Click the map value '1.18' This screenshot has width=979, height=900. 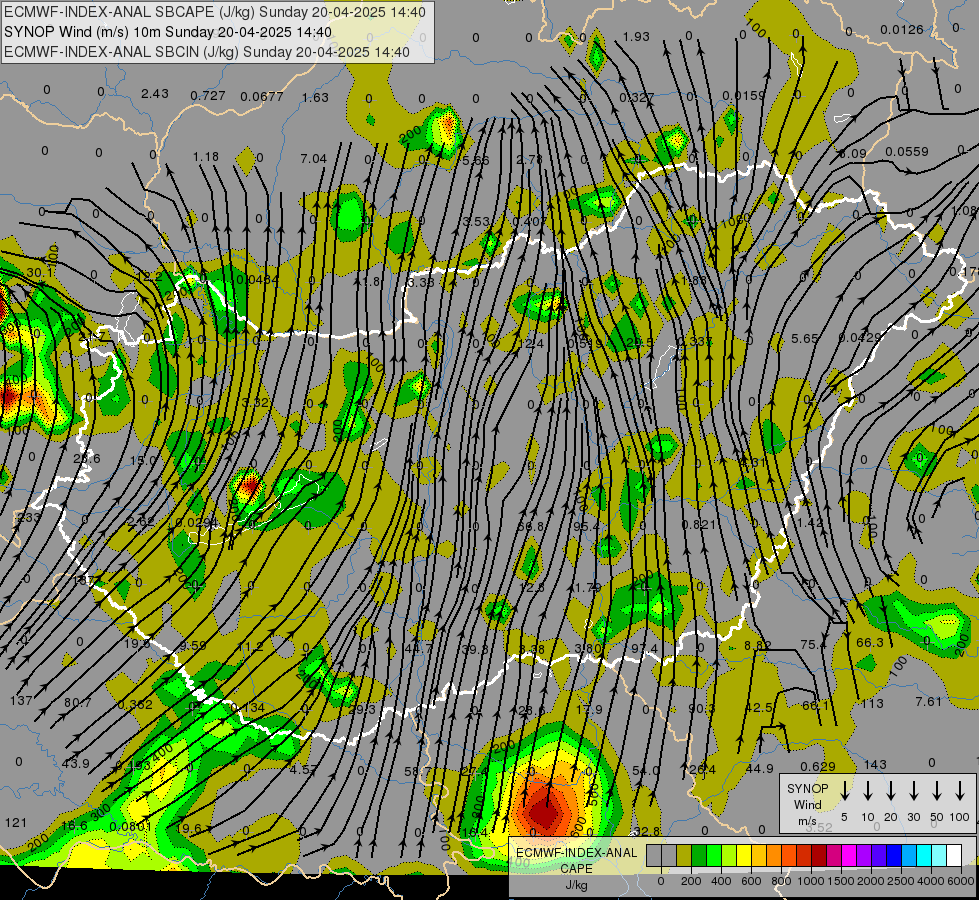click(206, 157)
